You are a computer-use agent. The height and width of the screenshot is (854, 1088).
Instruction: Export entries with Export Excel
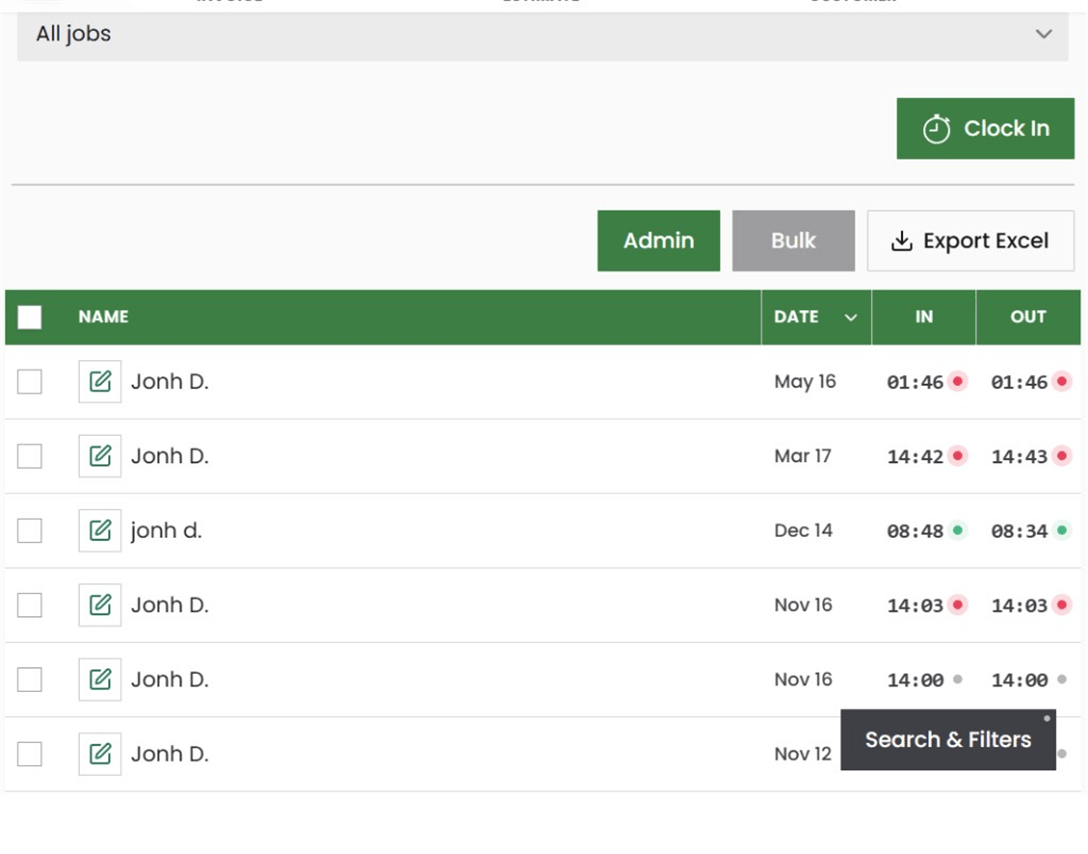click(971, 241)
